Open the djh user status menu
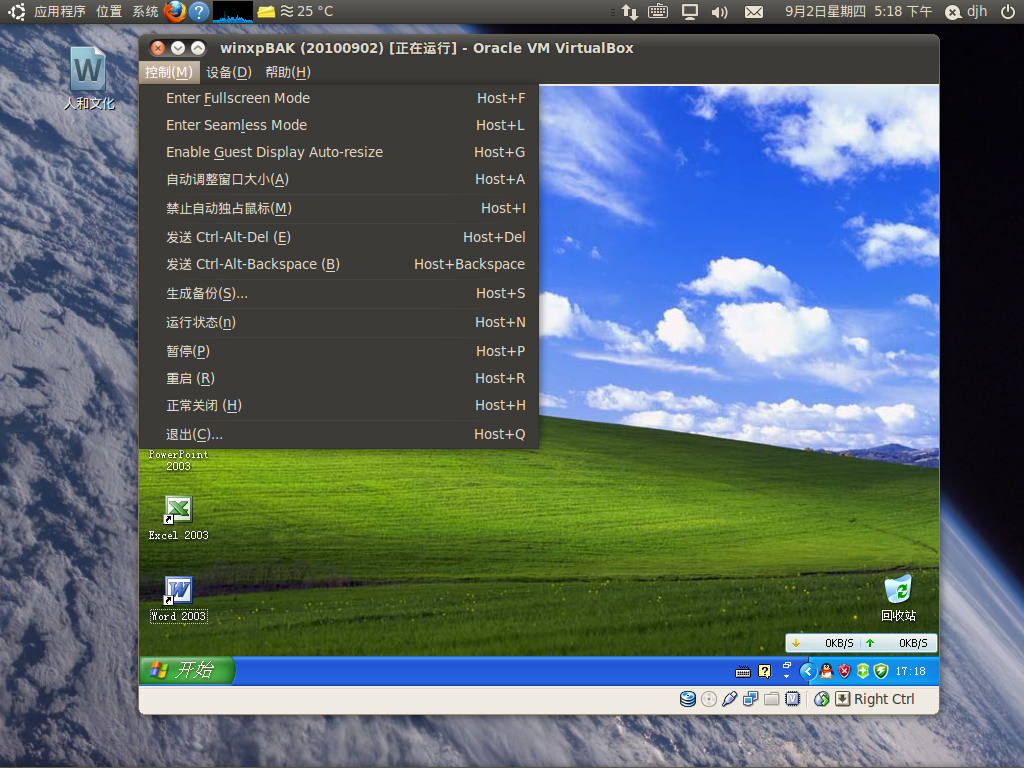This screenshot has width=1024, height=768. pyautogui.click(x=967, y=11)
